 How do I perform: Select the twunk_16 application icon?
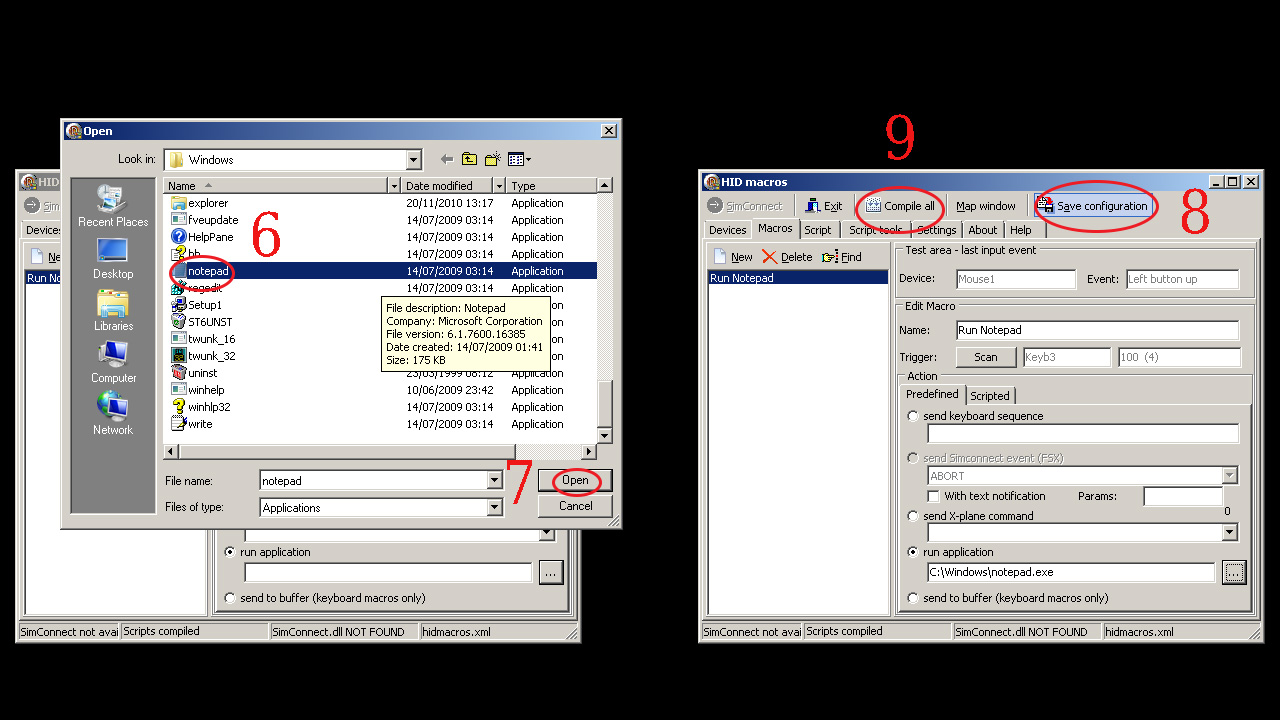point(179,339)
